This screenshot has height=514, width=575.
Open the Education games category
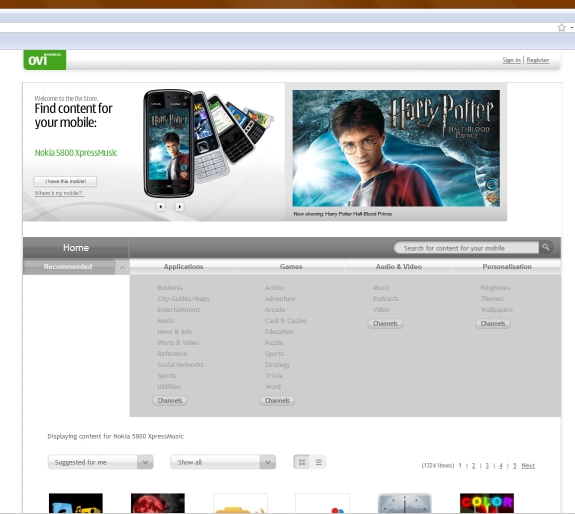(279, 332)
